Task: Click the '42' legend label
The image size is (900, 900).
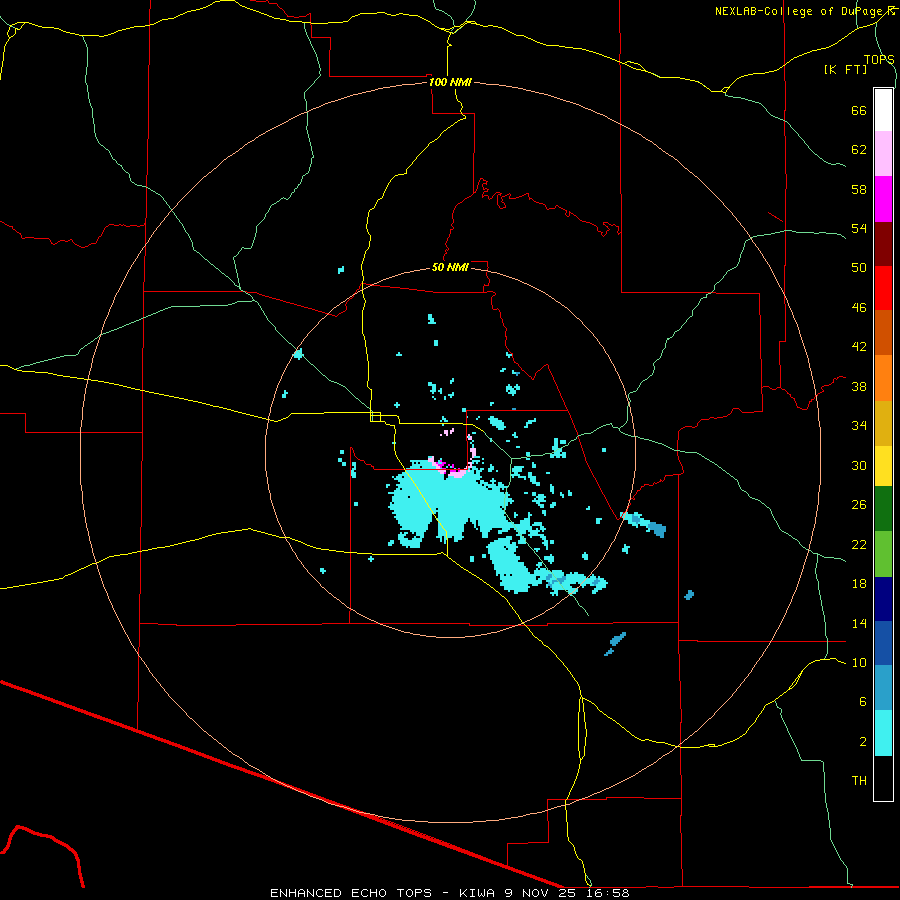Action: click(x=859, y=347)
